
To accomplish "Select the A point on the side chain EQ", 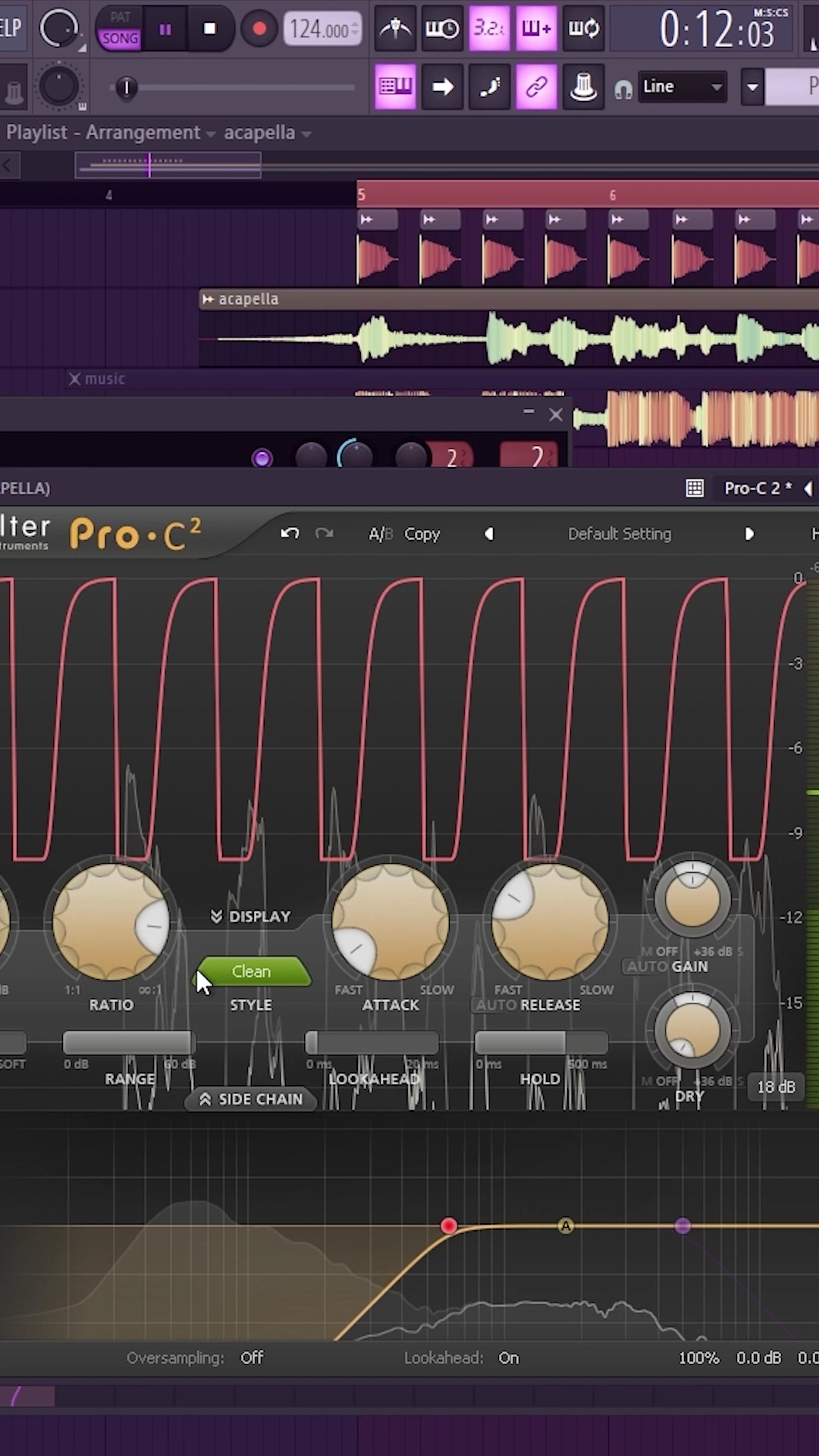I will (566, 1225).
